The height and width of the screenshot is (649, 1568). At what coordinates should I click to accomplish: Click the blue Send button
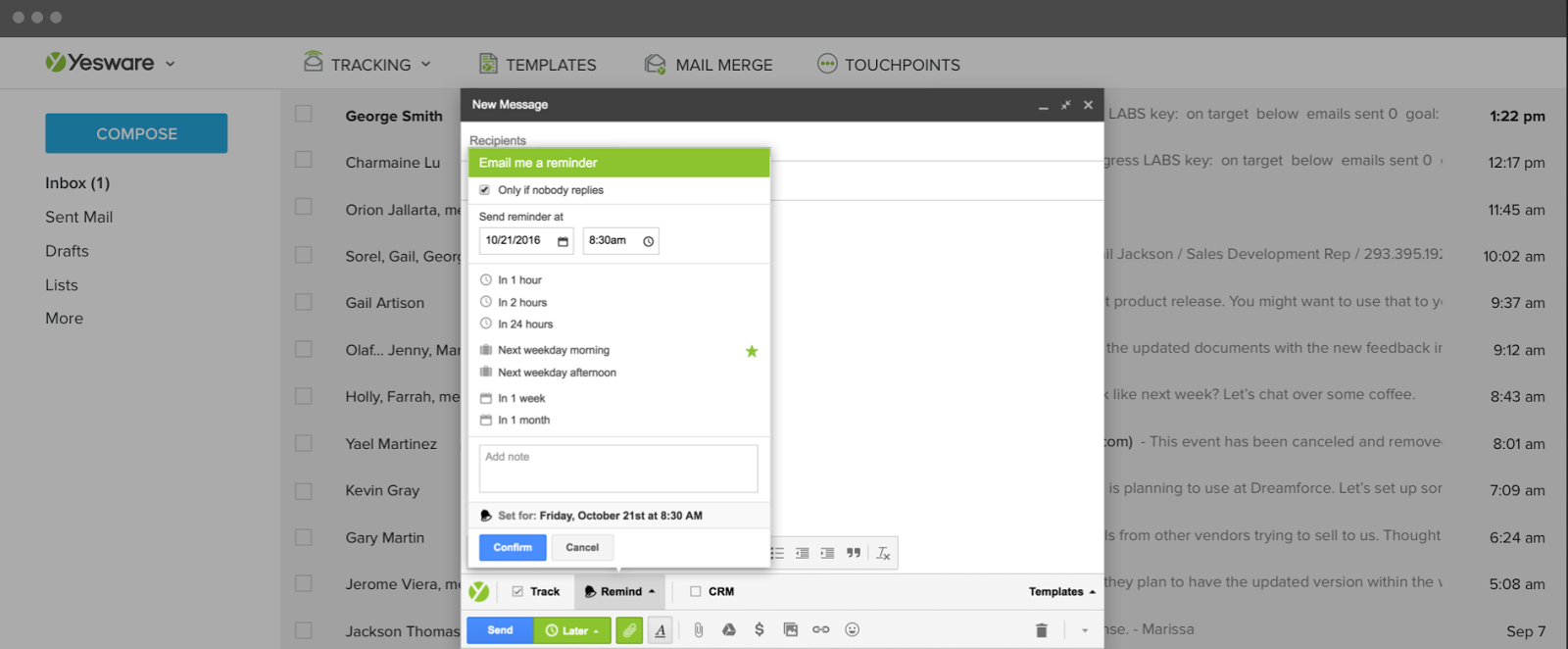(500, 630)
